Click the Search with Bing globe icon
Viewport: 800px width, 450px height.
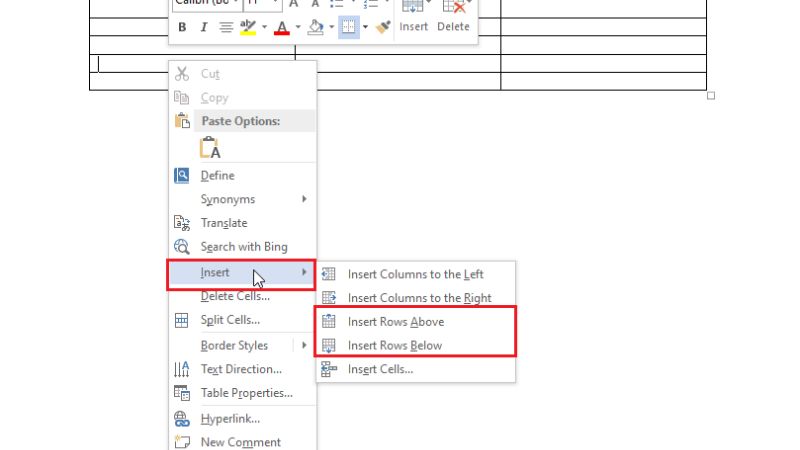[x=182, y=247]
